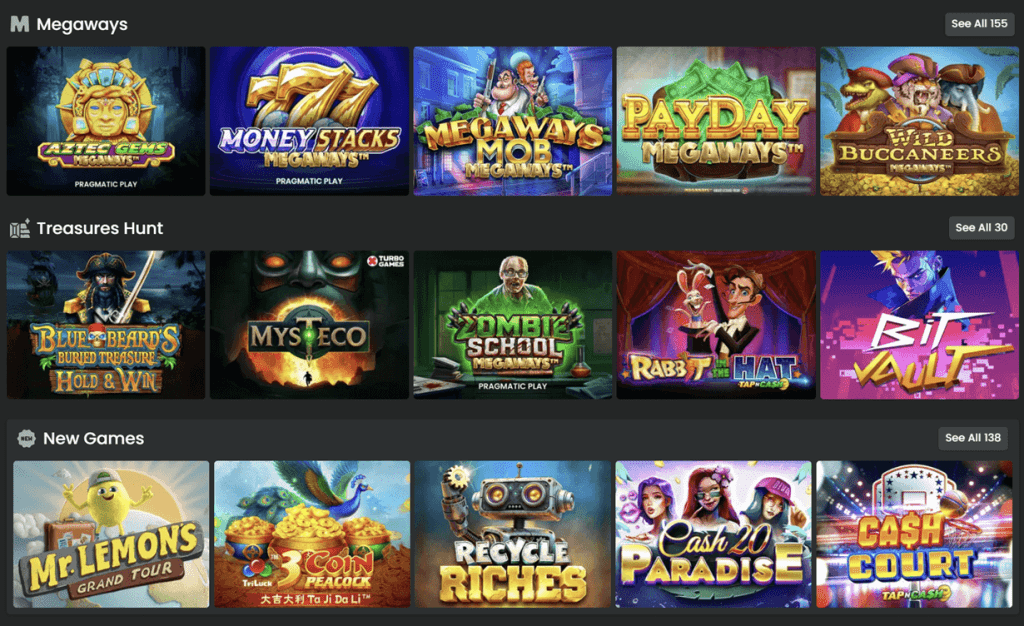Select Rabbit in the Hat game
Screen dimensions: 1024x626
[x=716, y=324]
